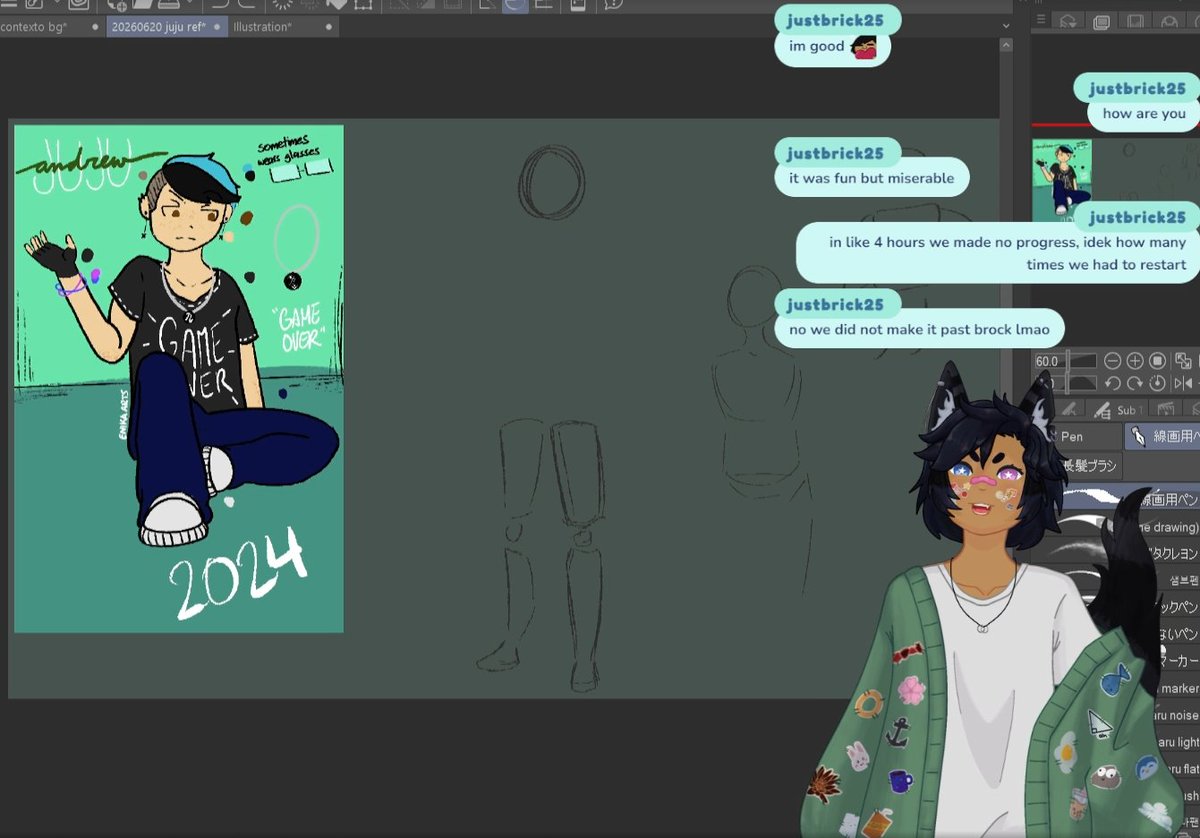Click the Navigator canvas preview thumbnail
The height and width of the screenshot is (838, 1200).
1062,180
